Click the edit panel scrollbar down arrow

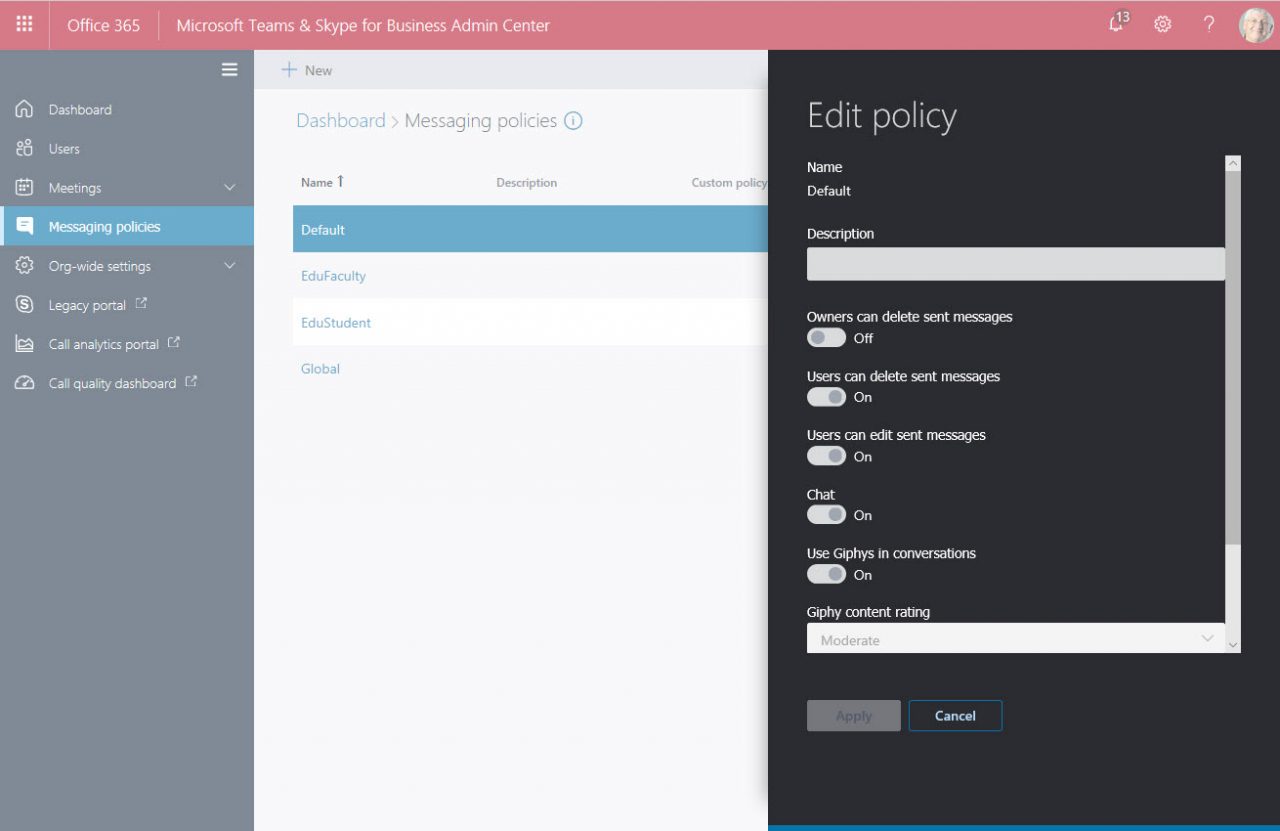(1233, 645)
